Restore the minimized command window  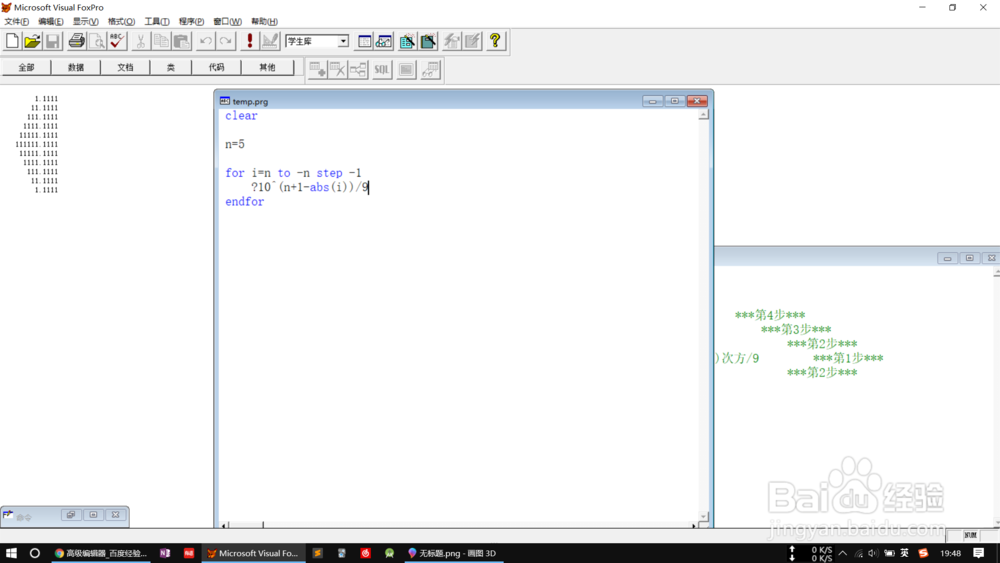point(71,515)
